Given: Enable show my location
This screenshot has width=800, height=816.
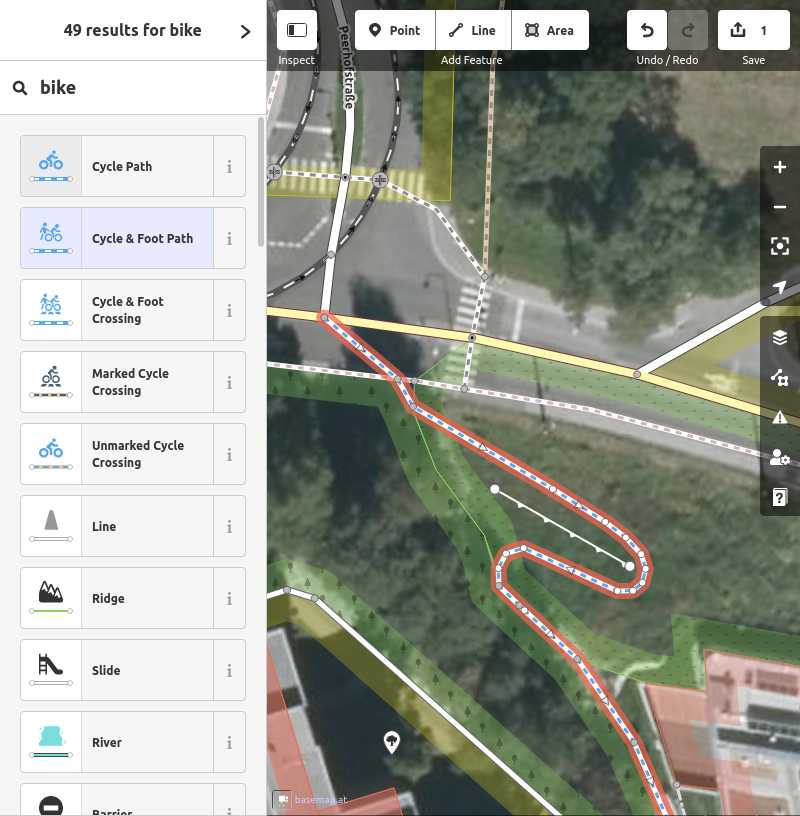Looking at the screenshot, I should (x=779, y=287).
